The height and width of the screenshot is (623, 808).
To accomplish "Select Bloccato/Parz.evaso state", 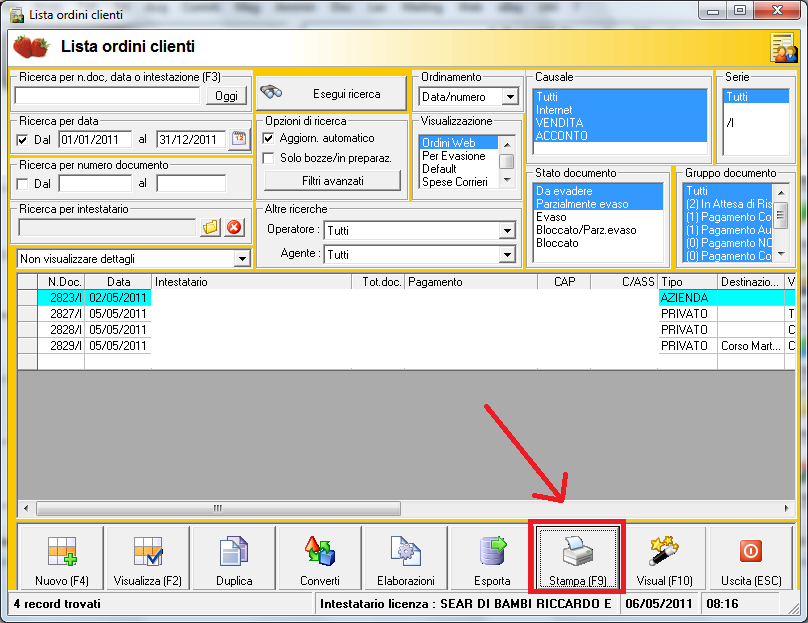I will (598, 230).
